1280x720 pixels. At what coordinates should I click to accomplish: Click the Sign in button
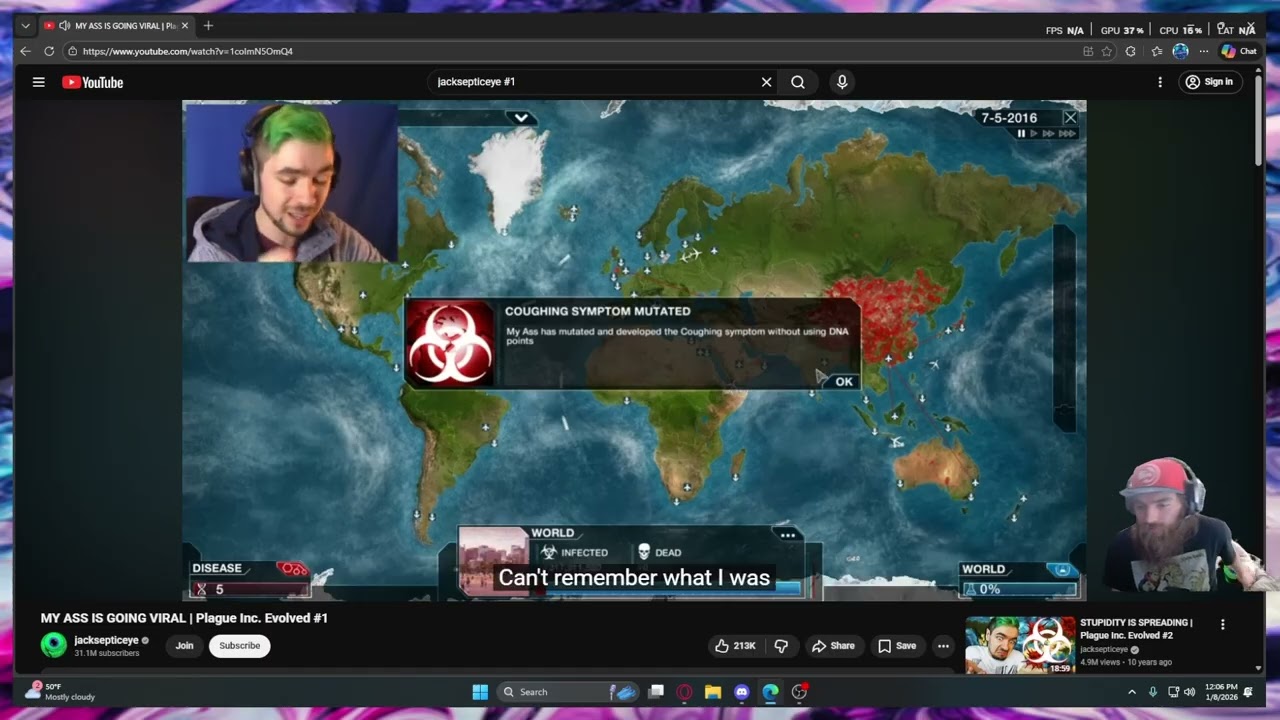(x=1208, y=82)
